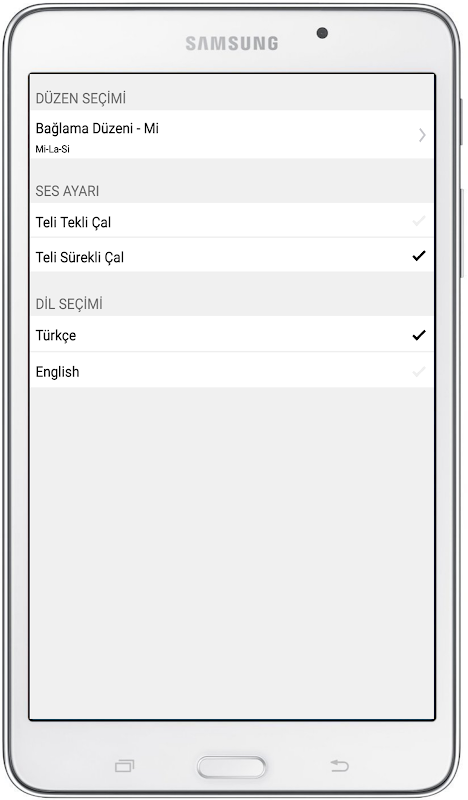This screenshot has height=800, width=468.
Task: Tap the checkmark beside Teli Sürekli Çal
Action: point(419,256)
